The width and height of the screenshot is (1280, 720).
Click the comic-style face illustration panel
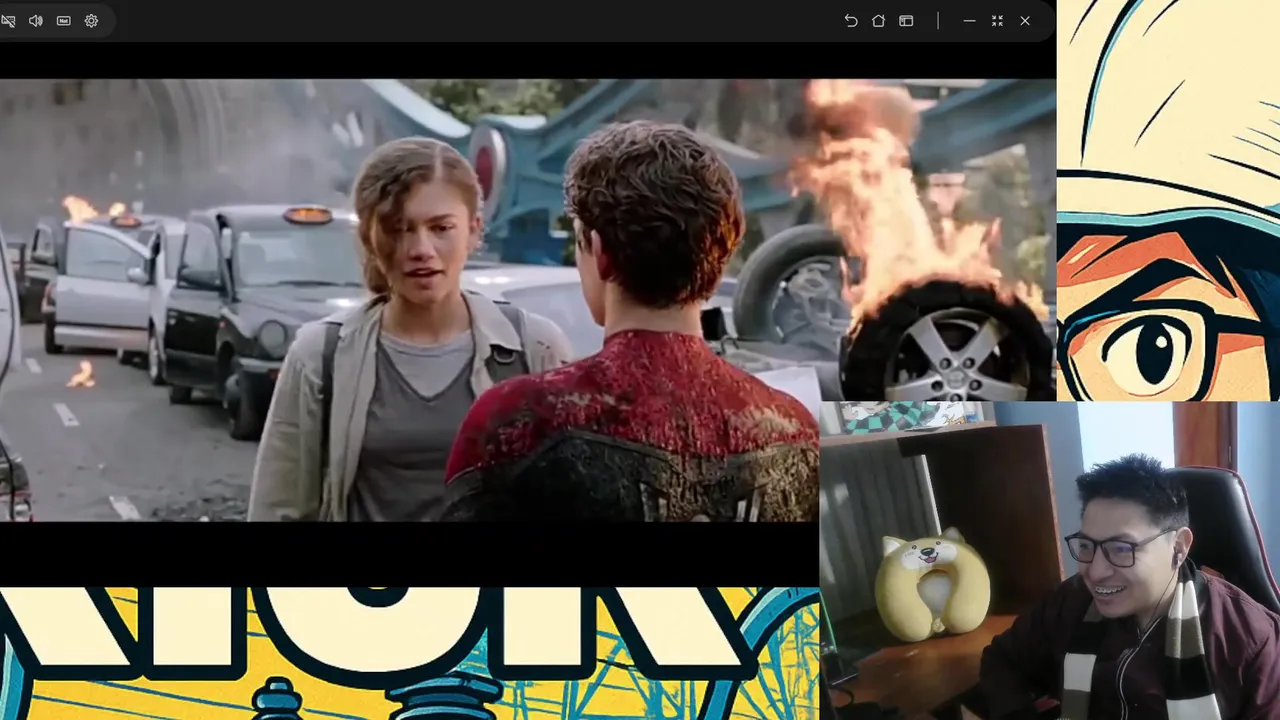[1168, 200]
